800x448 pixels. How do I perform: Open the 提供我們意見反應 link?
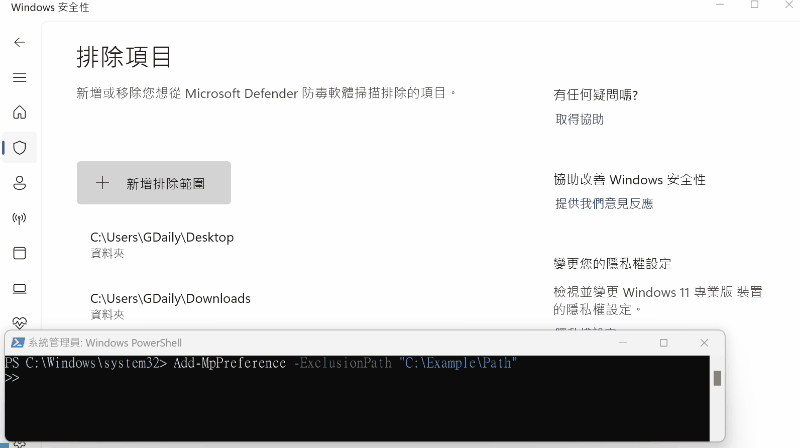(x=604, y=204)
